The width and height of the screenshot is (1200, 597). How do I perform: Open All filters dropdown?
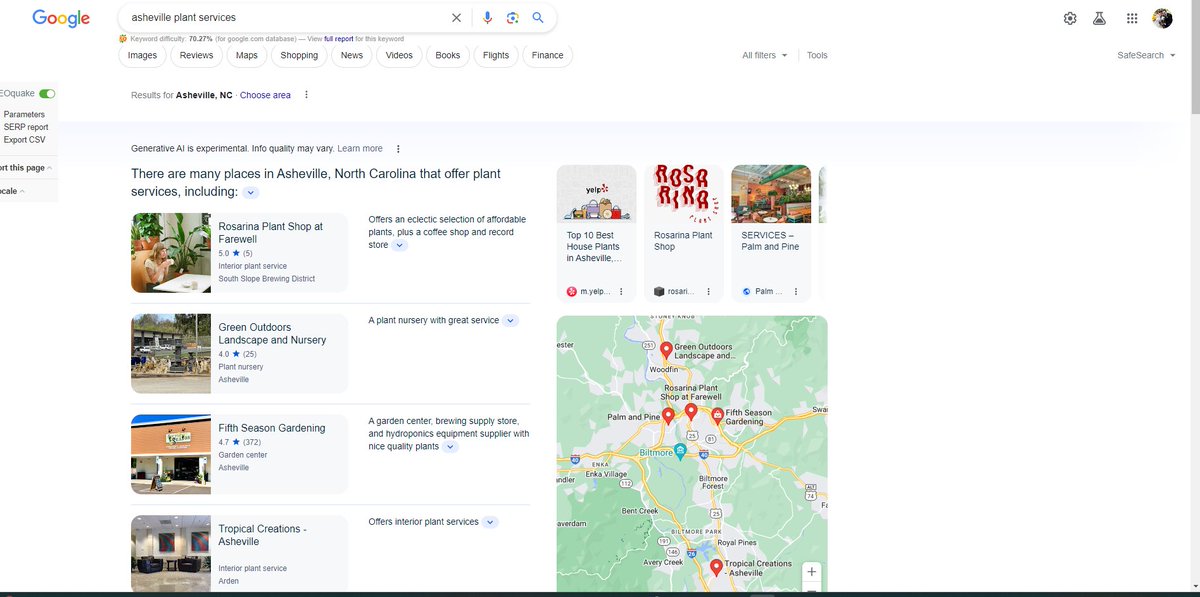coord(765,56)
